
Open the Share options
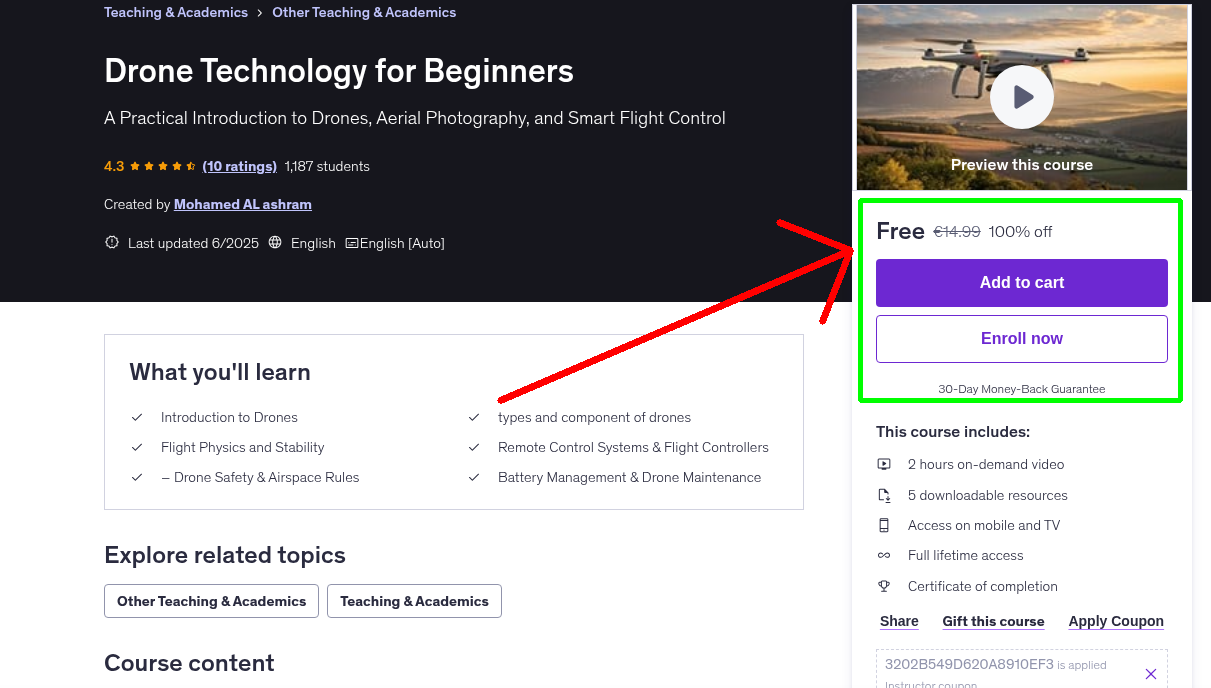(898, 621)
